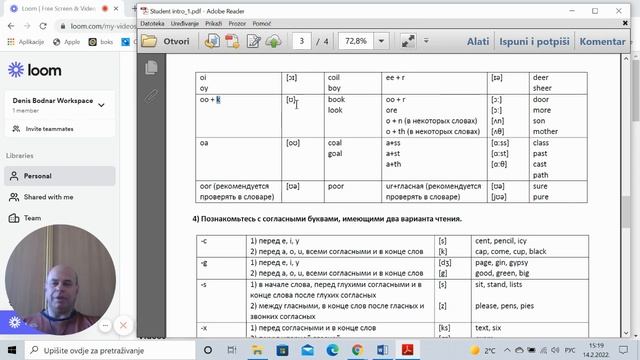Click "cent, pencil, icy" in the consonant table
Viewport: 640px width, 360px height.
501,241
